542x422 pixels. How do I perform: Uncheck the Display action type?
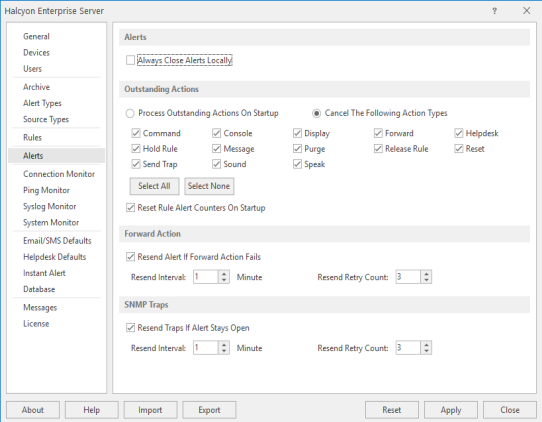pos(297,133)
